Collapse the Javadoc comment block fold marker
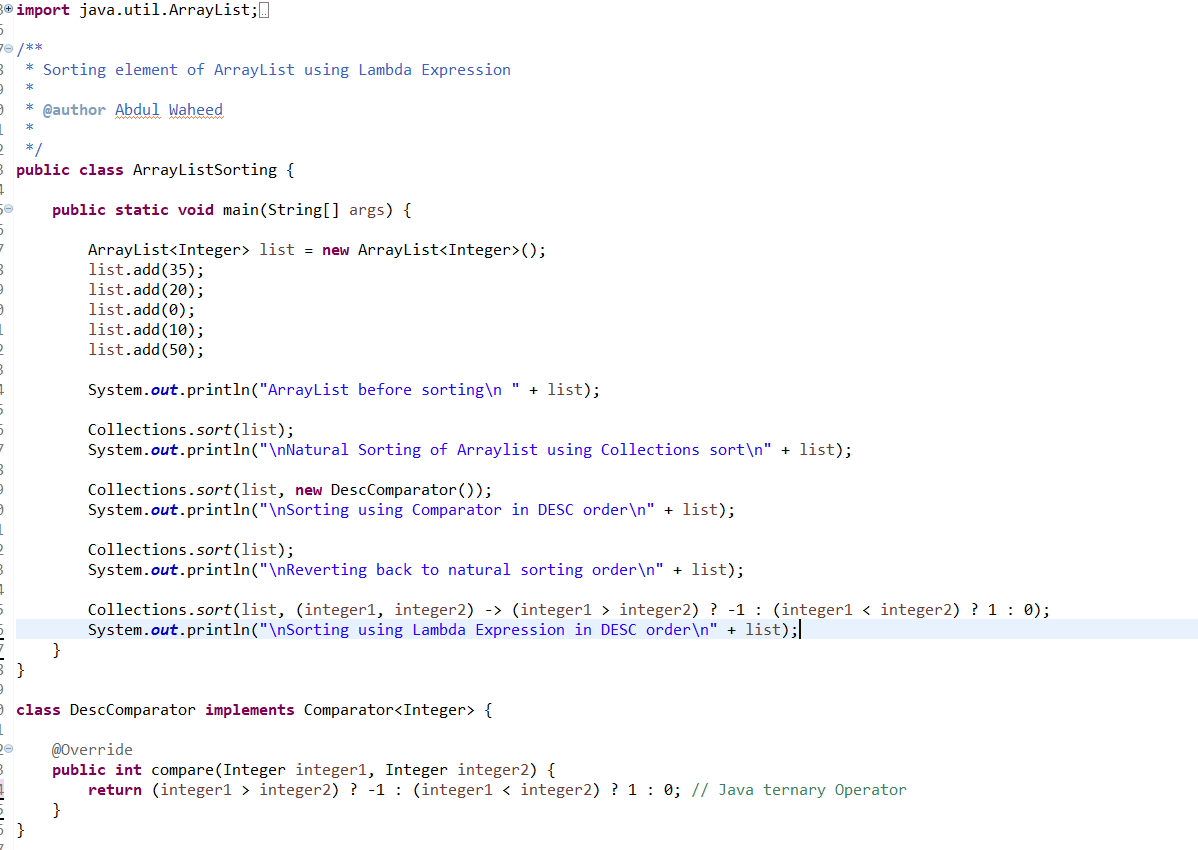Screen dimensions: 1198x850 coord(7,48)
